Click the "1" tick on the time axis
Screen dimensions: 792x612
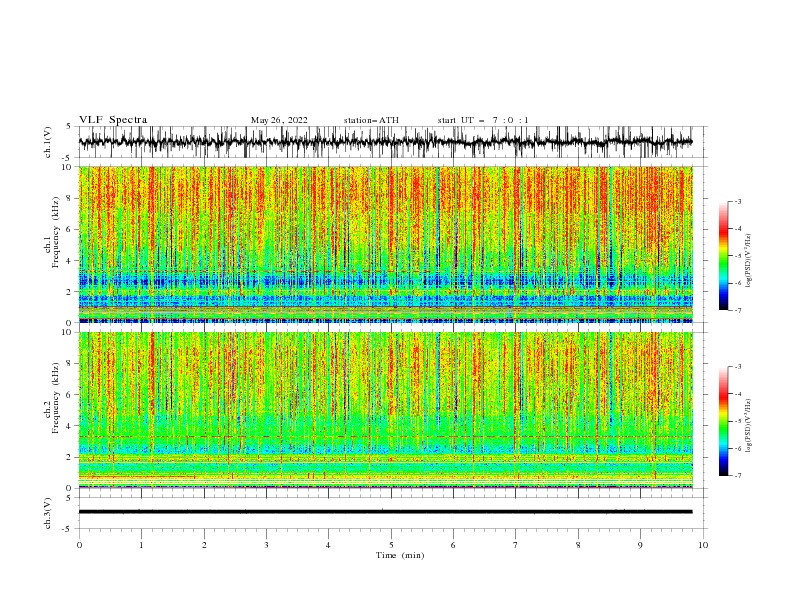click(x=141, y=545)
